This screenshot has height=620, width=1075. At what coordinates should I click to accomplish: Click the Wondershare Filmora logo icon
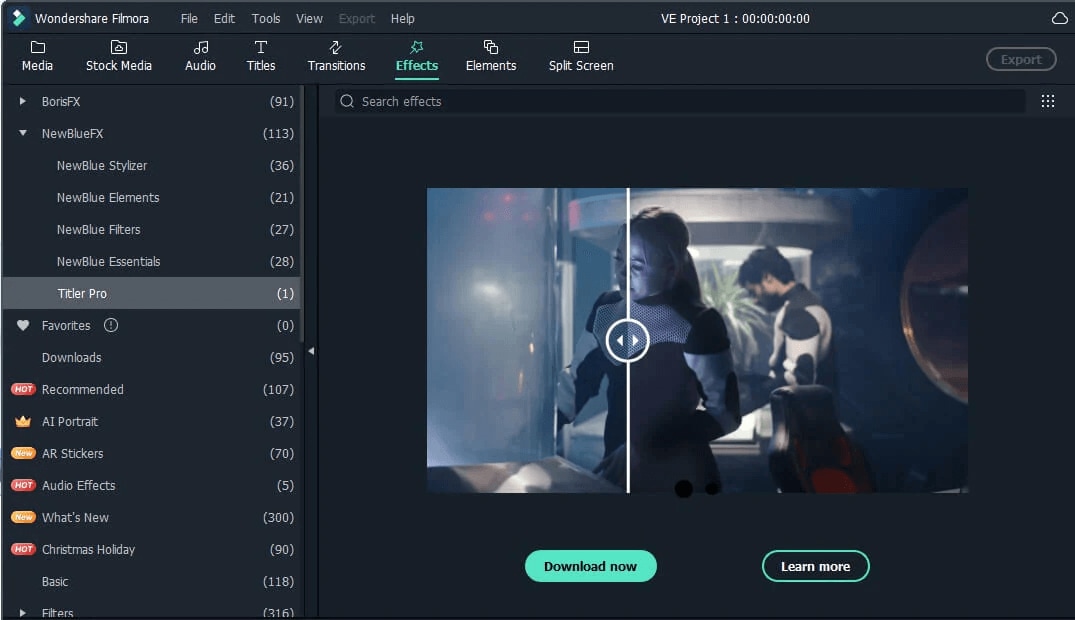(x=19, y=18)
